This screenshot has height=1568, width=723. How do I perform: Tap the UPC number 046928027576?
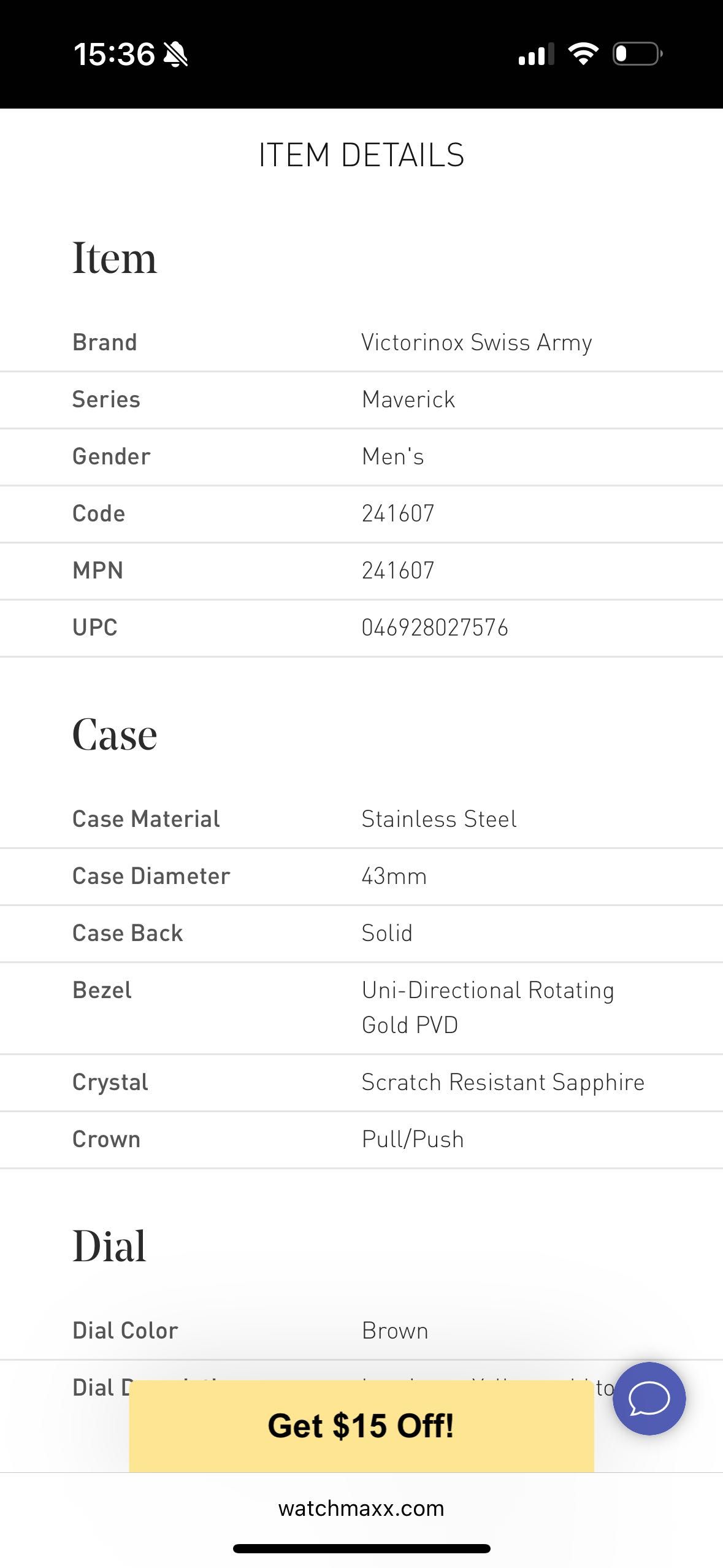(x=435, y=628)
